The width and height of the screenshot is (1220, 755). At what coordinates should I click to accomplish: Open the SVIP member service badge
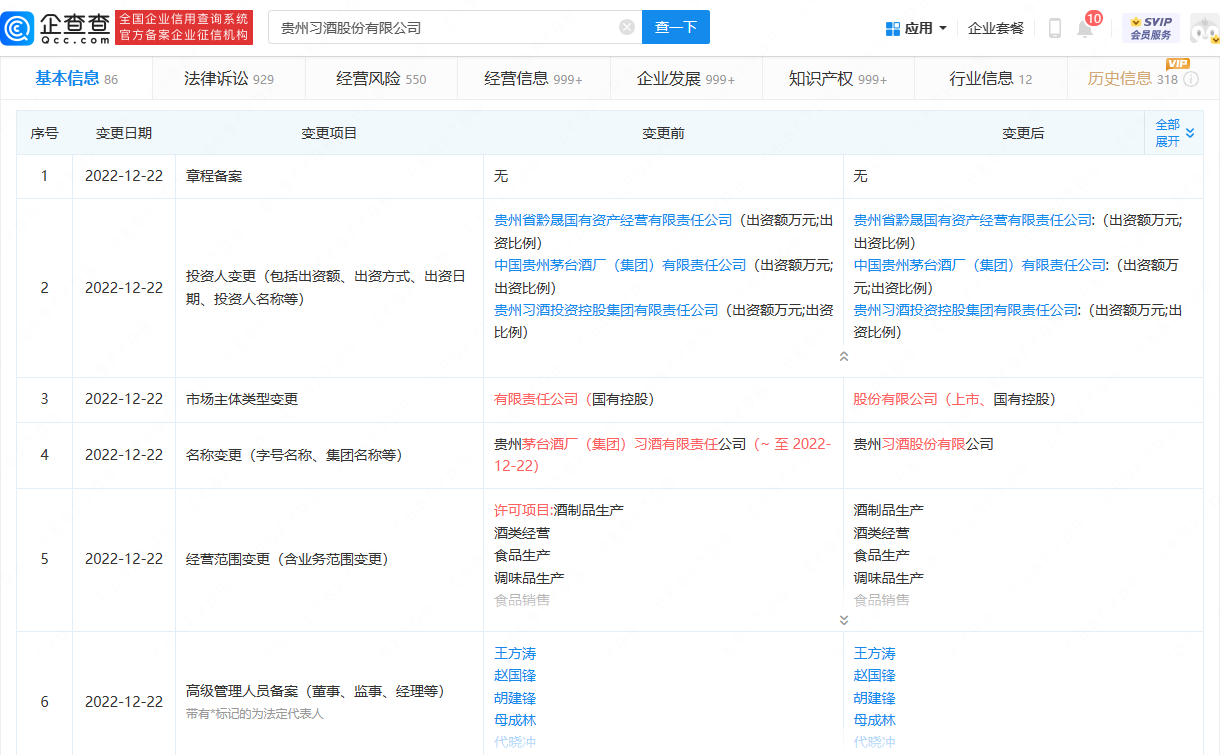[1150, 28]
